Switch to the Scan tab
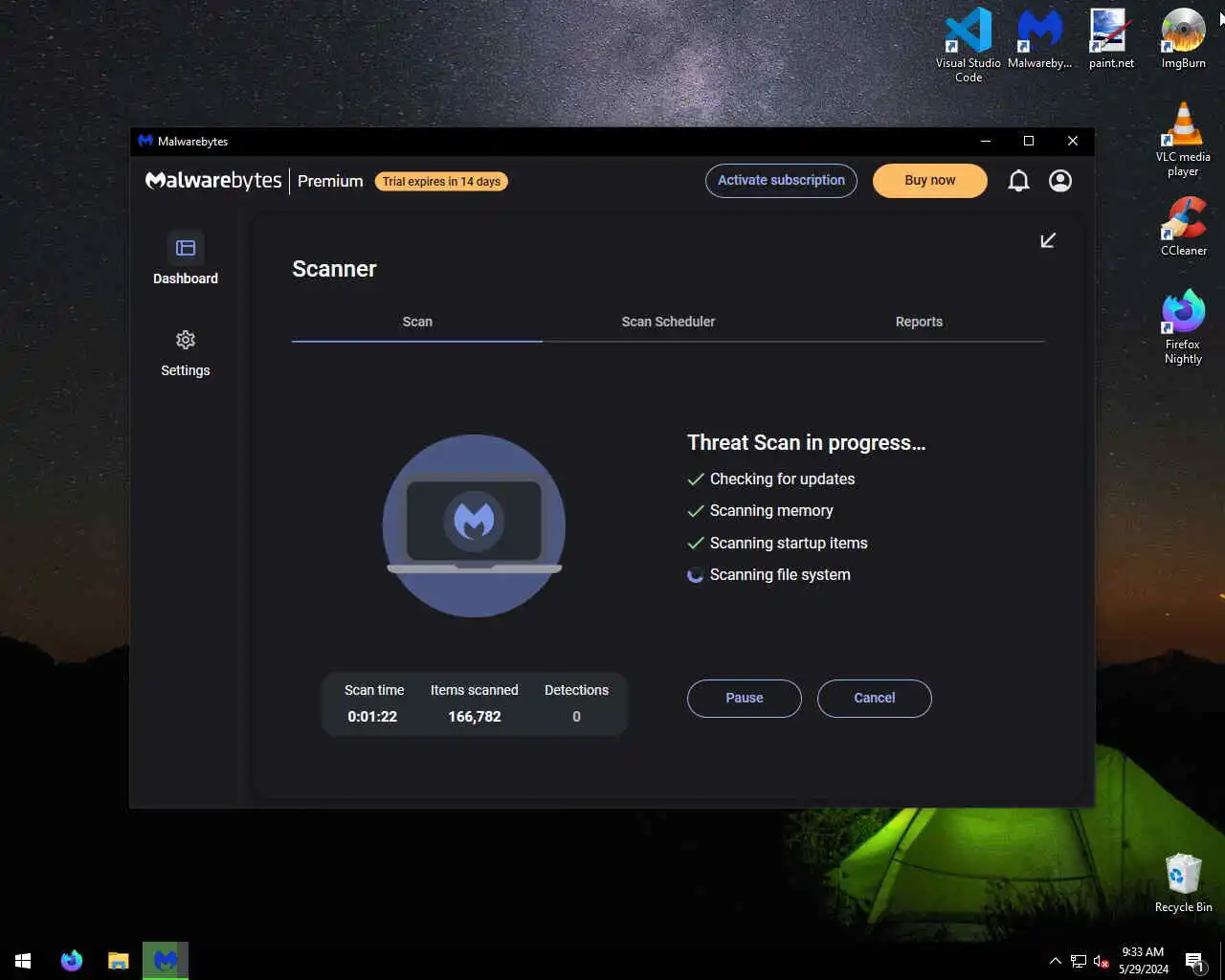Image resolution: width=1225 pixels, height=980 pixels. coord(417,322)
